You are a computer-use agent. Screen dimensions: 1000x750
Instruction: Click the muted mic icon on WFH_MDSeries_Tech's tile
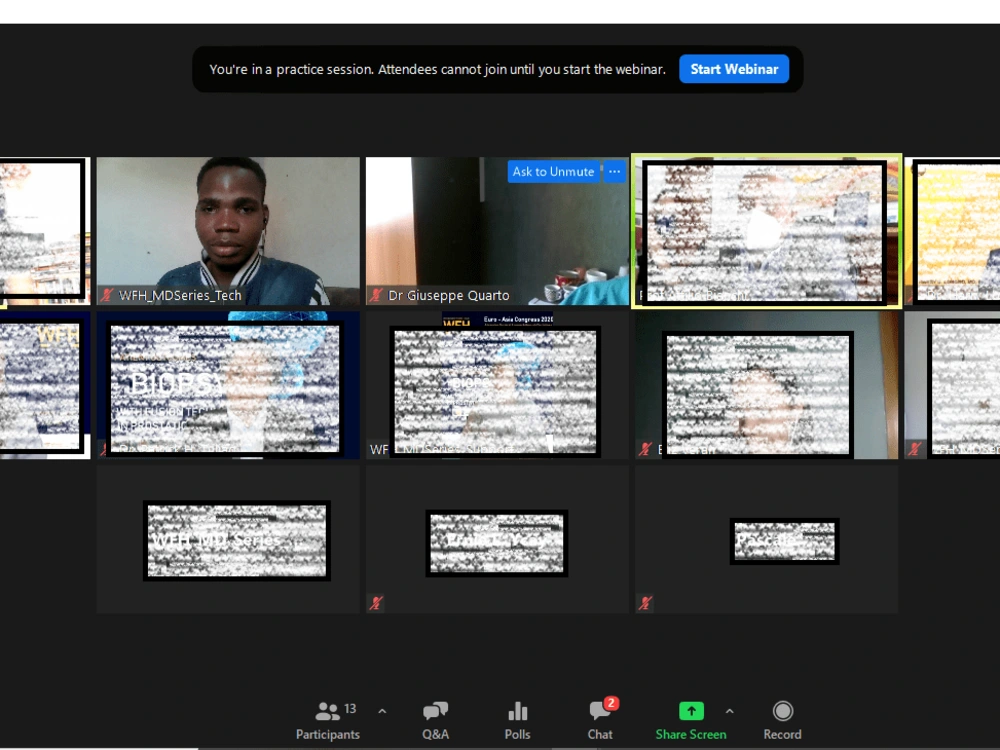pos(108,296)
